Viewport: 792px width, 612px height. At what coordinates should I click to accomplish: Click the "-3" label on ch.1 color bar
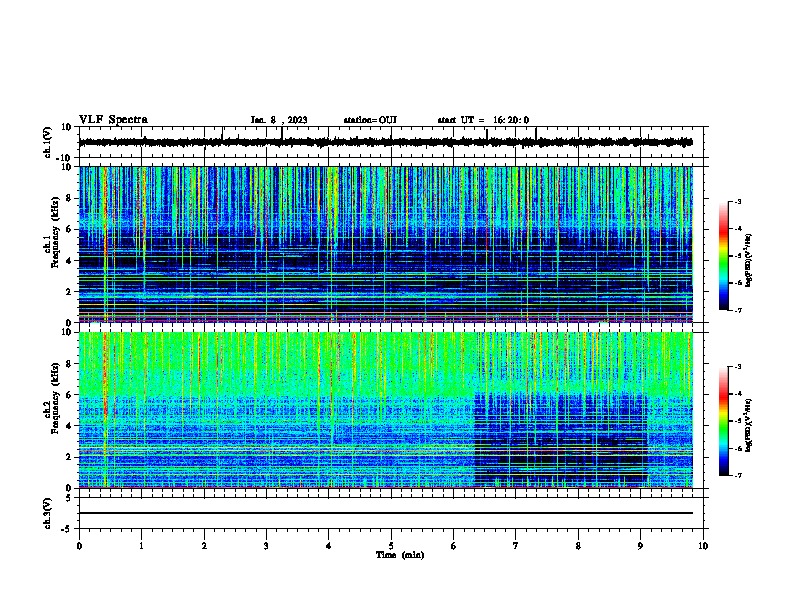pyautogui.click(x=737, y=201)
